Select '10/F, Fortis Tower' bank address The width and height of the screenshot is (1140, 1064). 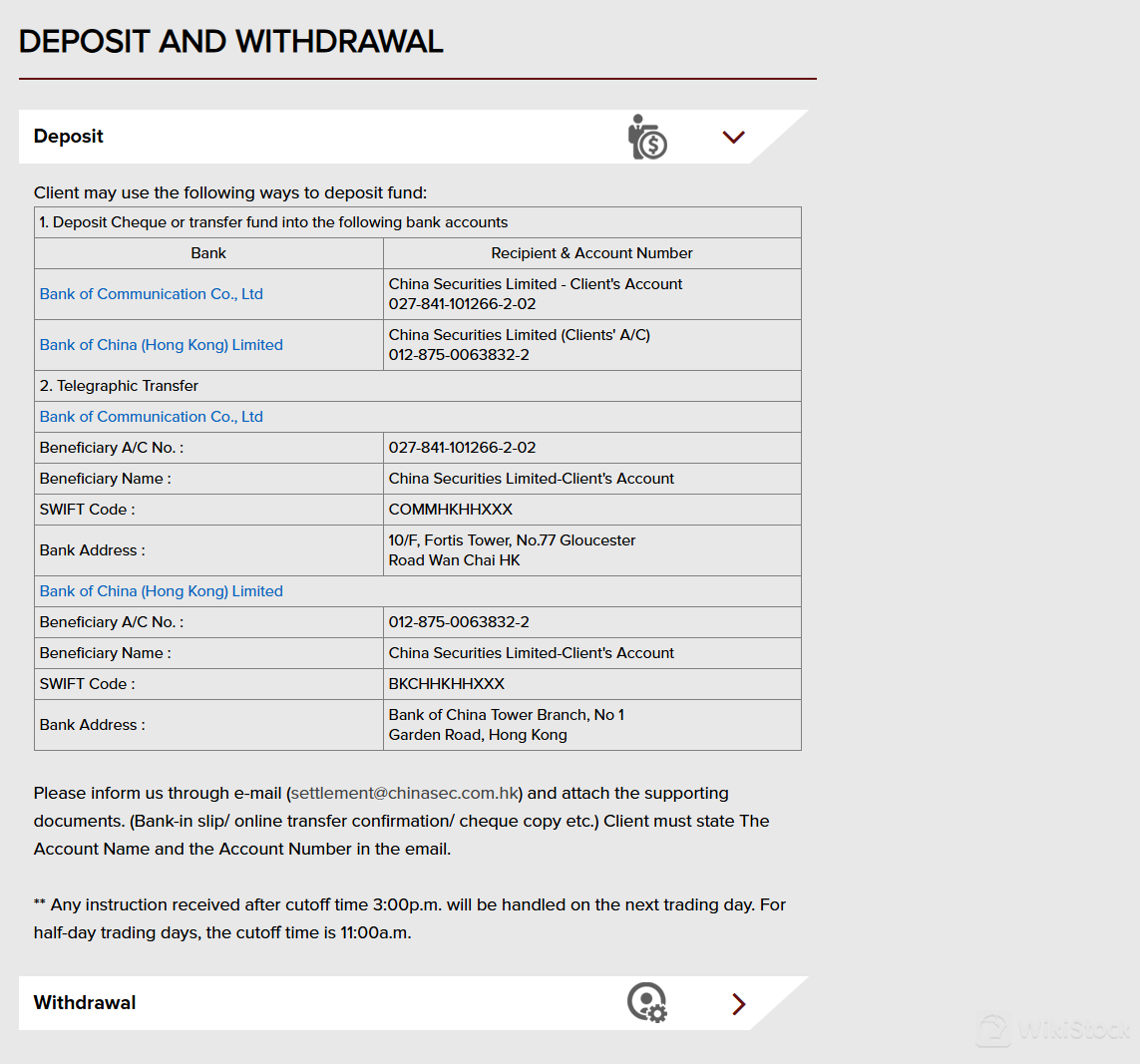click(x=512, y=550)
